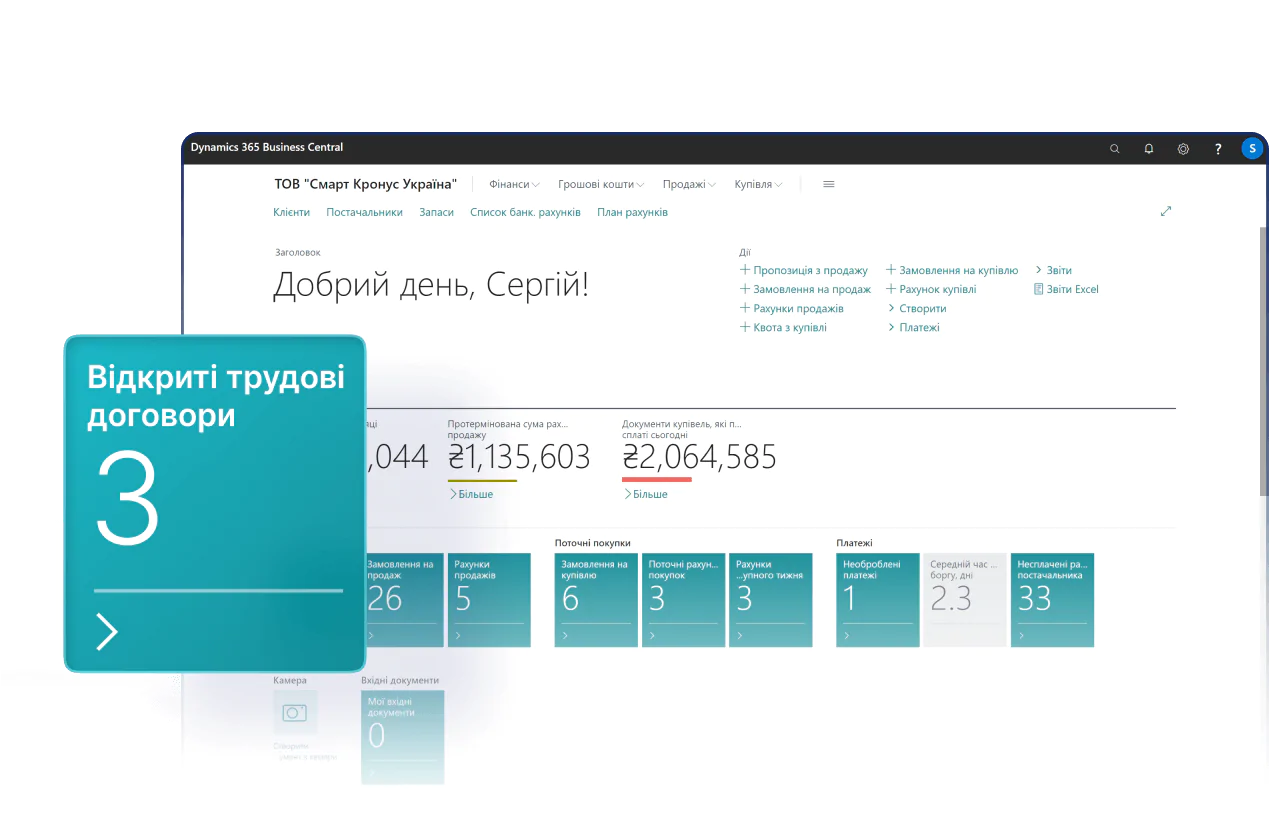Expand the Фінанси dropdown menu

(x=514, y=184)
